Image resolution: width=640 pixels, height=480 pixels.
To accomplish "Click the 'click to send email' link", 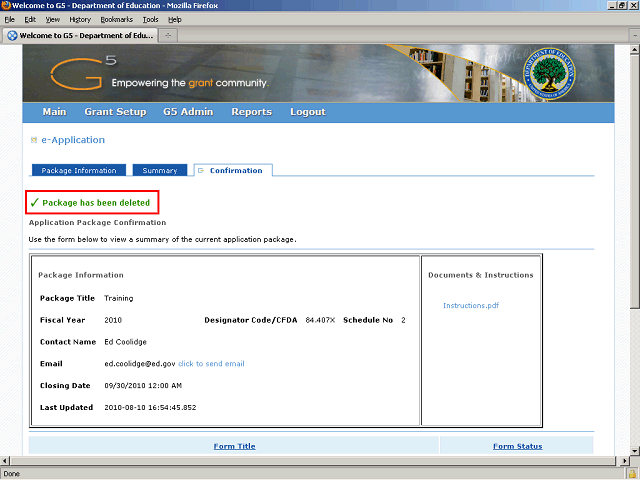I will point(211,364).
